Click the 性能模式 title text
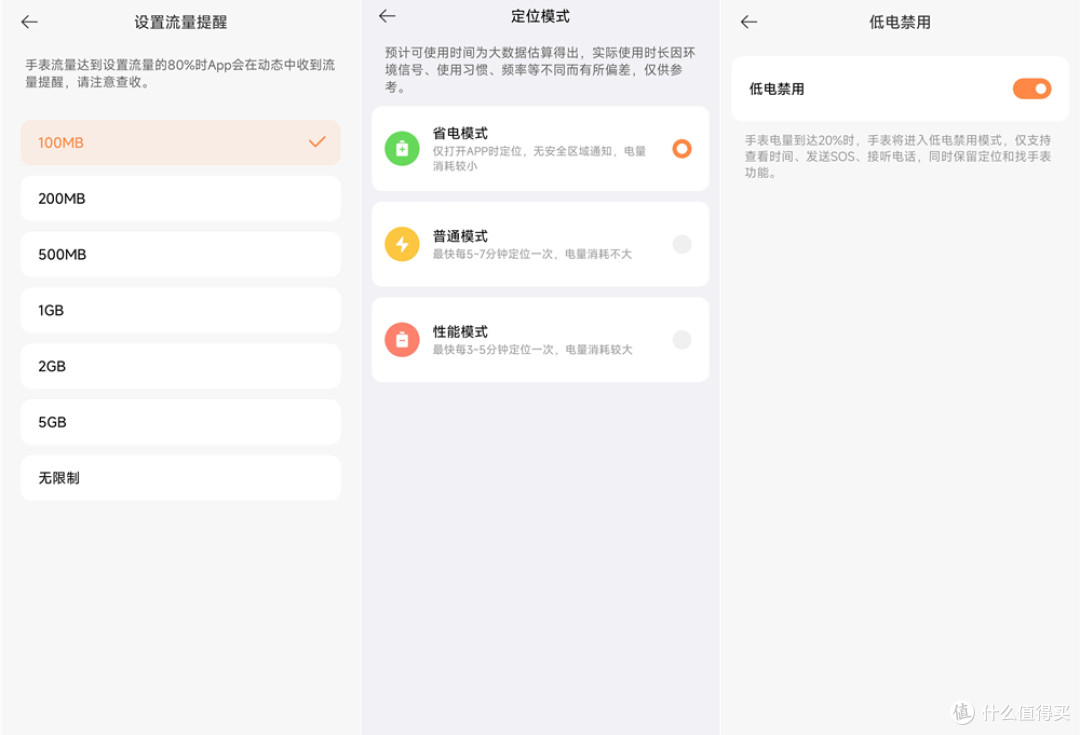The width and height of the screenshot is (1080, 735). pyautogui.click(x=460, y=331)
